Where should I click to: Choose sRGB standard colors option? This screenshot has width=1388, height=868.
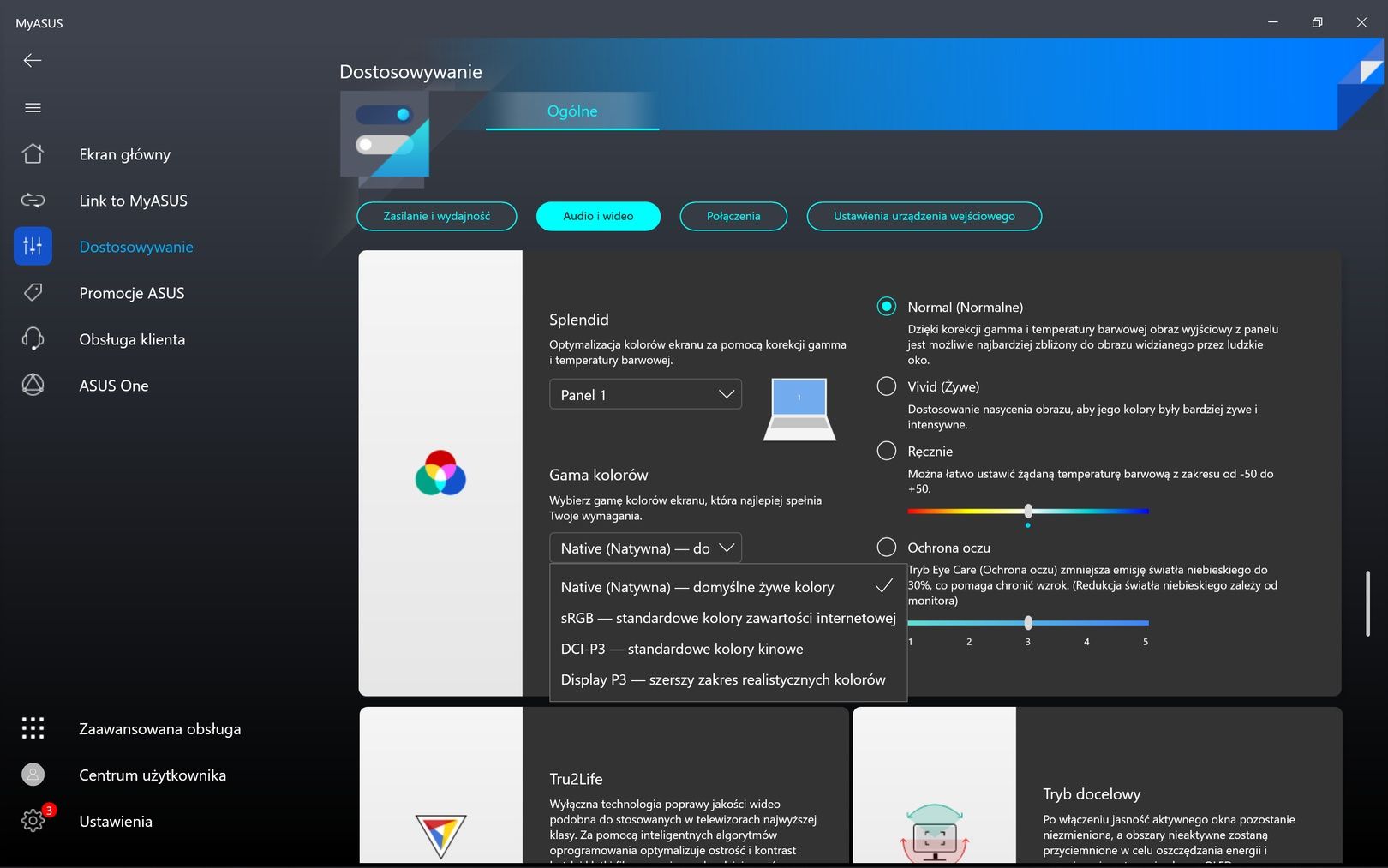click(x=728, y=618)
